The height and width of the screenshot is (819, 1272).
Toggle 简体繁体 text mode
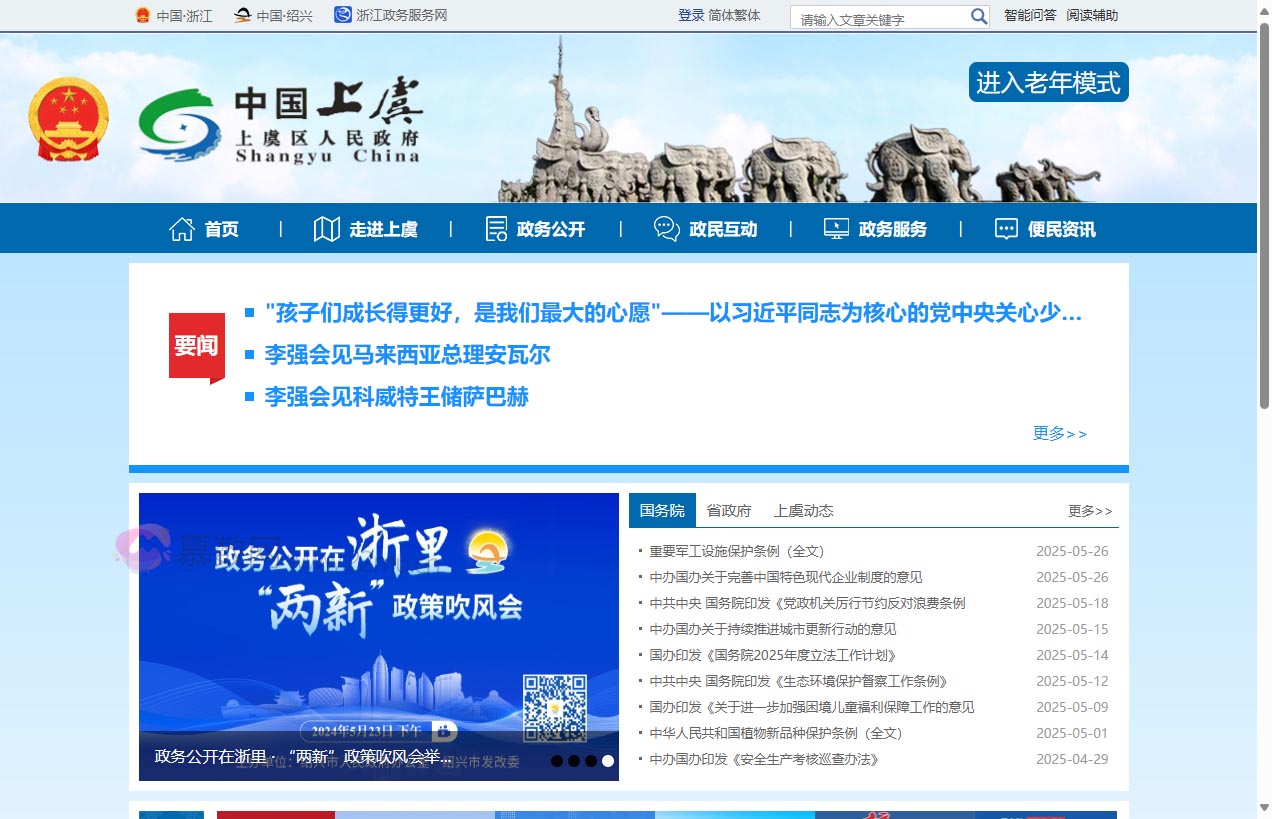[x=732, y=16]
